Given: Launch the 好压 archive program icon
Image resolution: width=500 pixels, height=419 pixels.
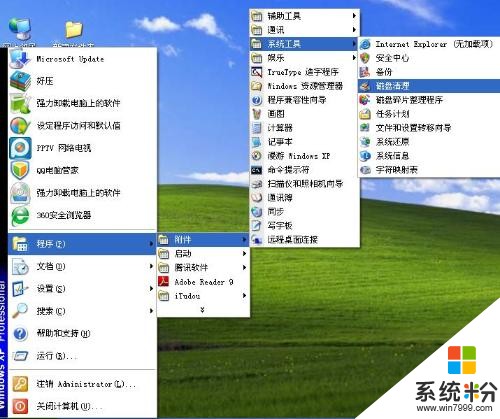Looking at the screenshot, I should coord(20,81).
